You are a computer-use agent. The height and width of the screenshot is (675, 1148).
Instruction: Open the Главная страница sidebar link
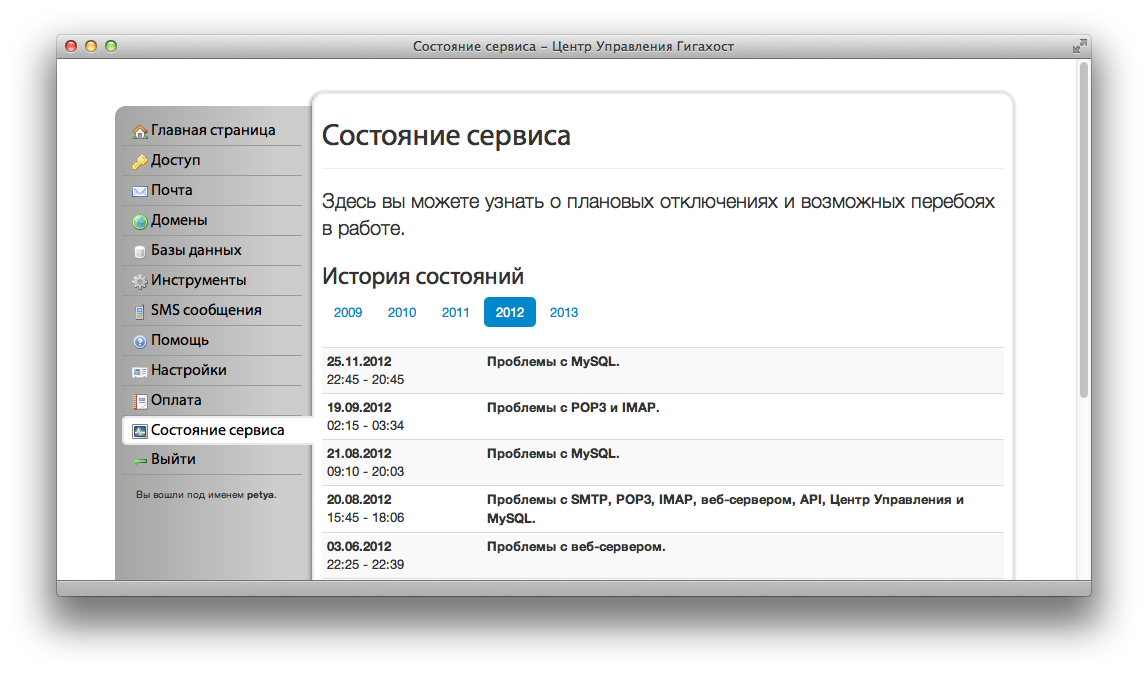(213, 130)
